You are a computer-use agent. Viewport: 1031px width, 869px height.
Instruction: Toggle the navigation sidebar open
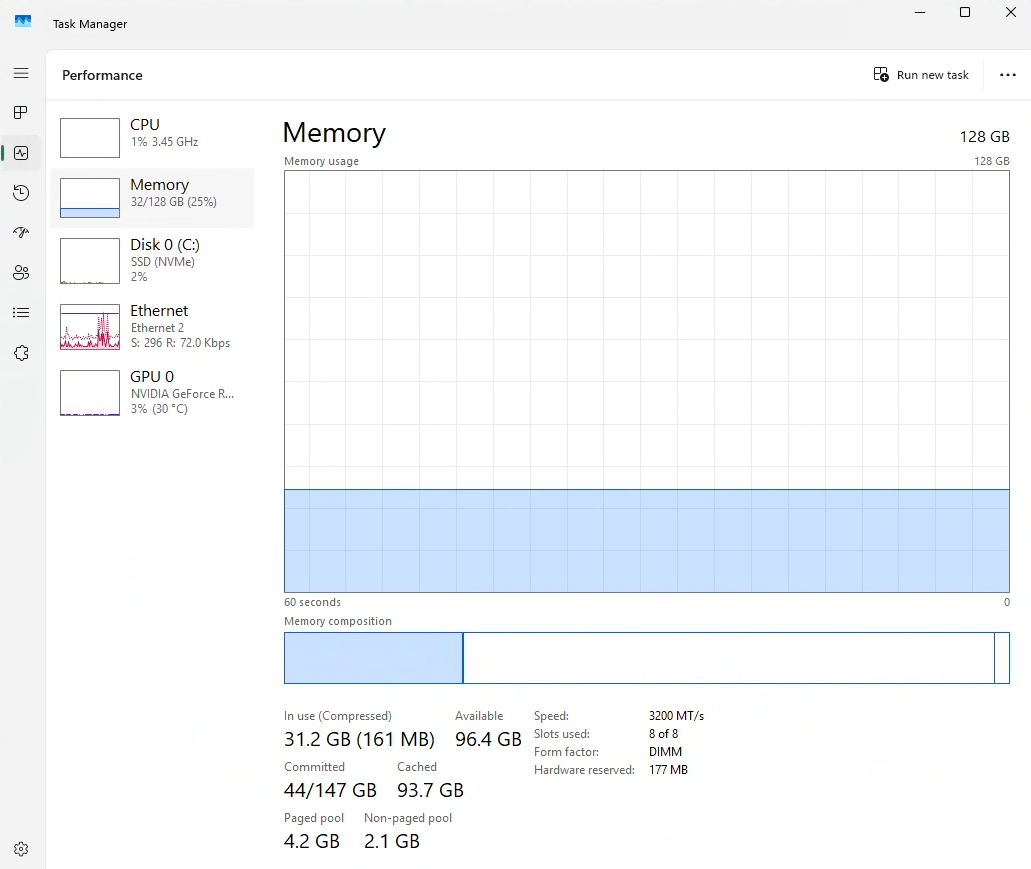pyautogui.click(x=21, y=73)
